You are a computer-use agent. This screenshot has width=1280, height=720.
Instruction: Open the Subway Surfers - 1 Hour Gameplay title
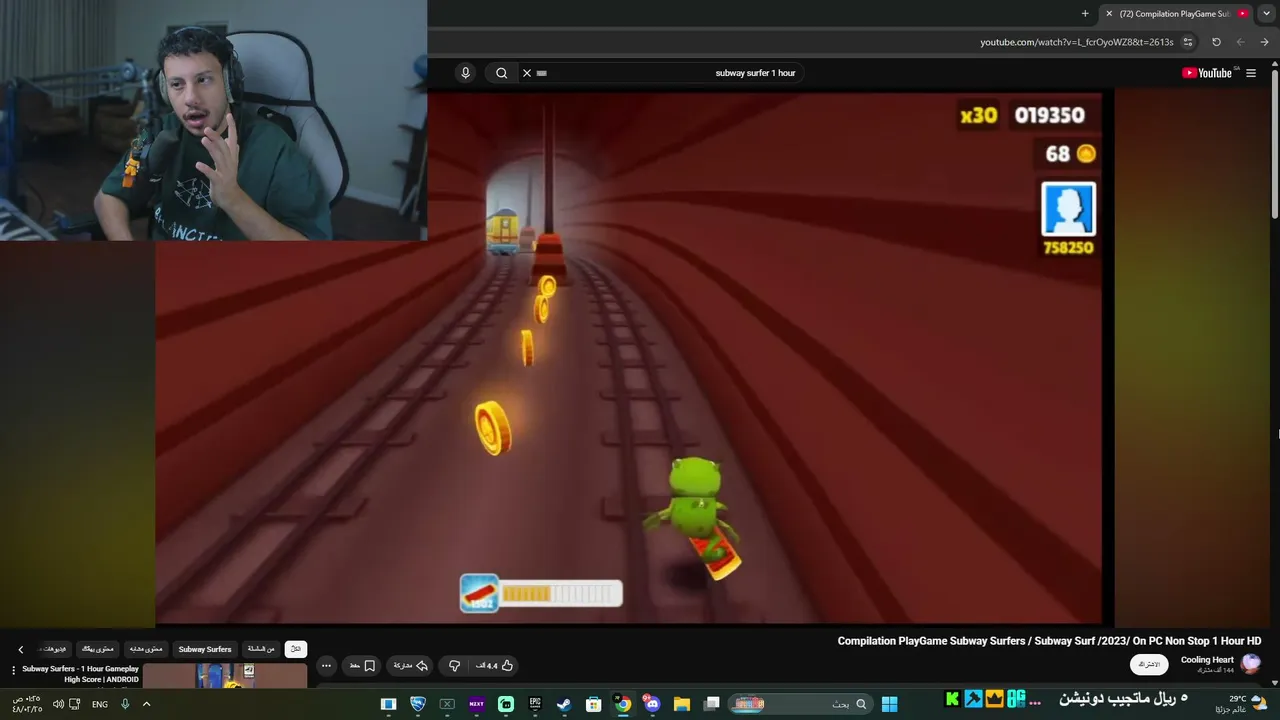(81, 674)
